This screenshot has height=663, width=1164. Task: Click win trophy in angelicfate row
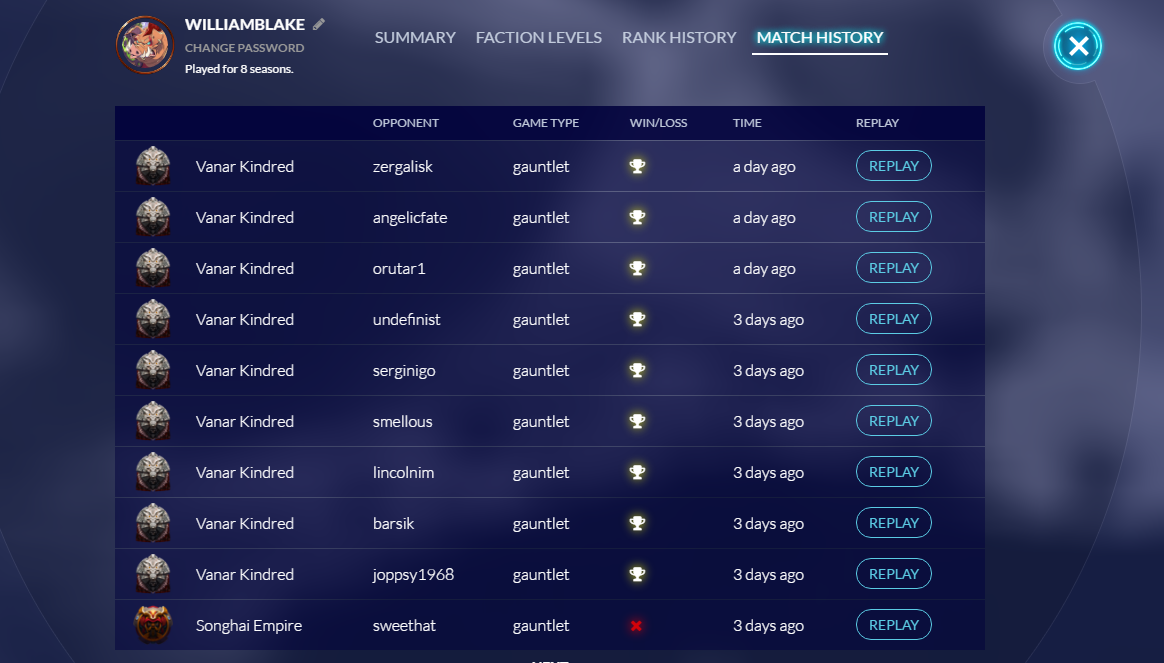637,218
